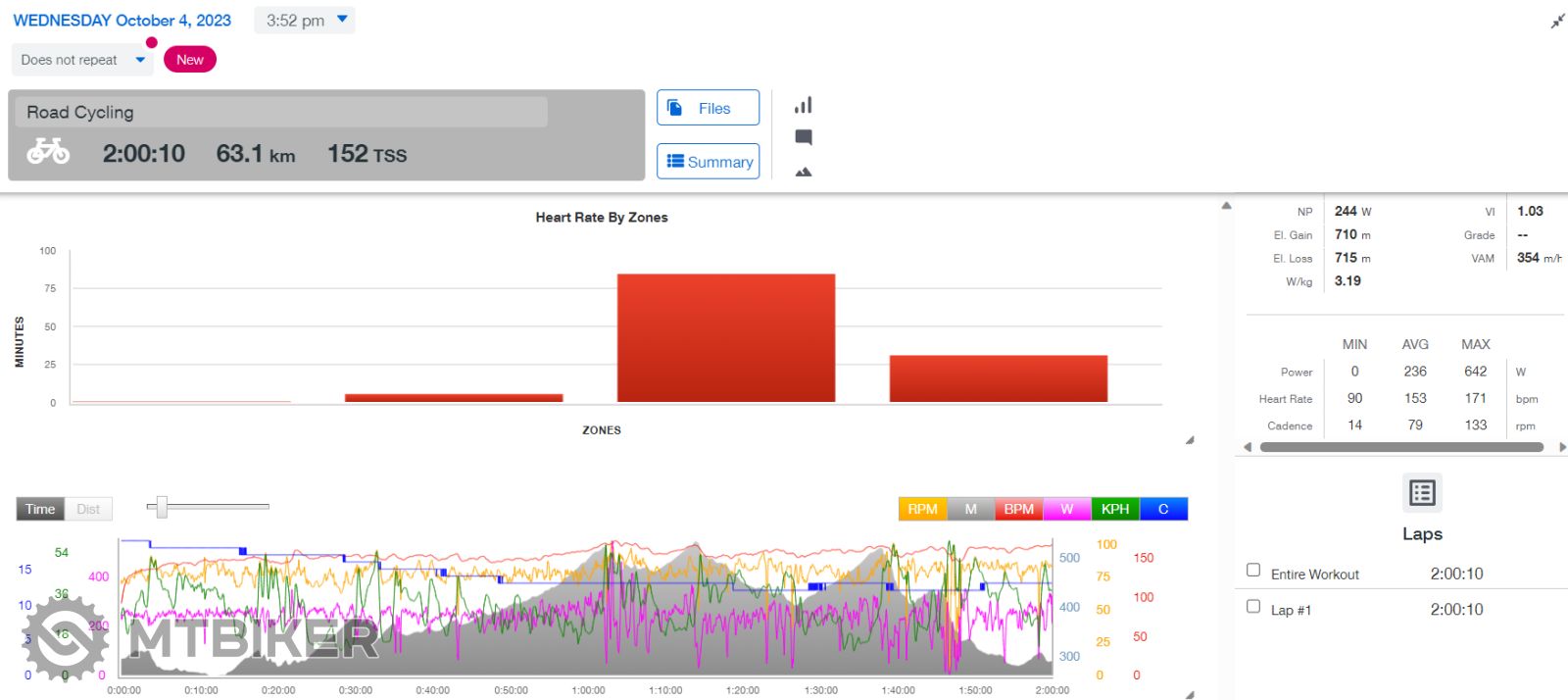Check the Entire Workout checkbox

click(x=1253, y=570)
